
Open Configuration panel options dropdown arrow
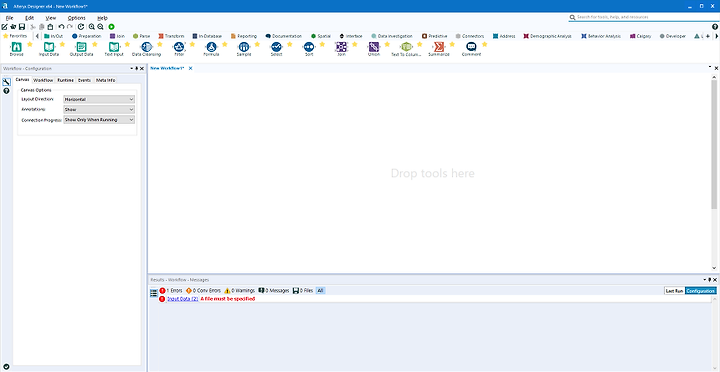132,68
